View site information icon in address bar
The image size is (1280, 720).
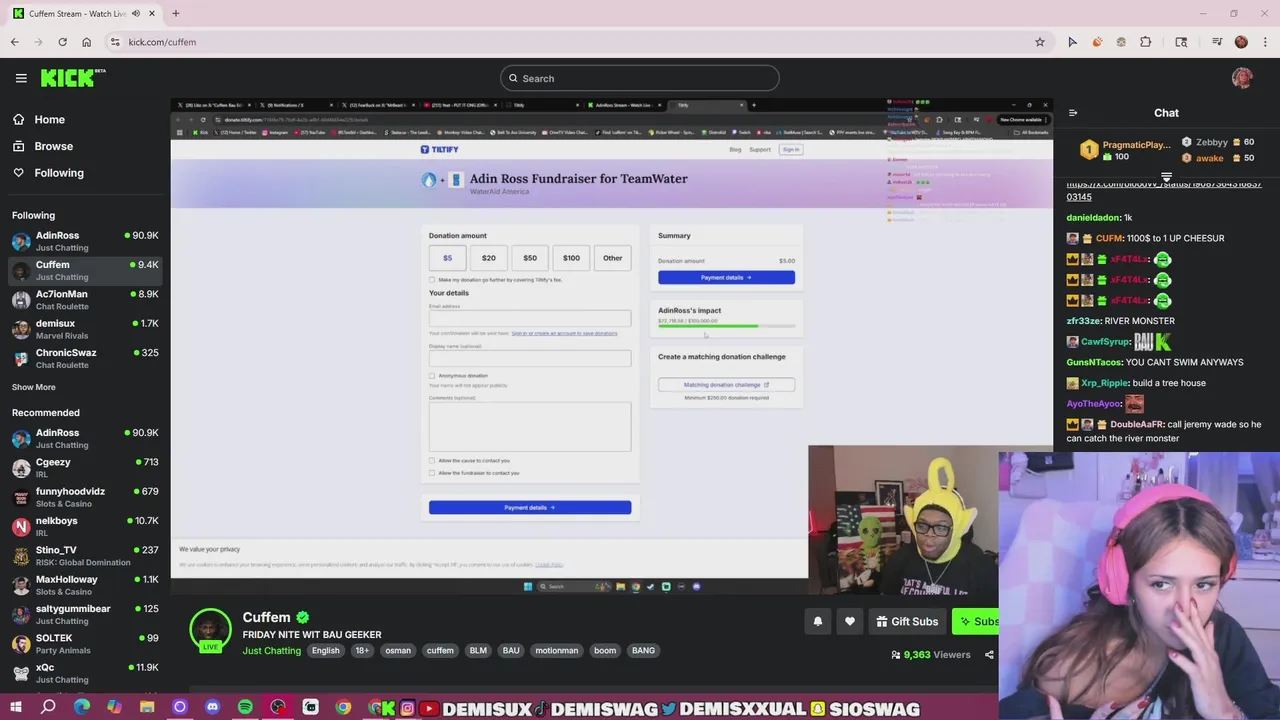115,42
